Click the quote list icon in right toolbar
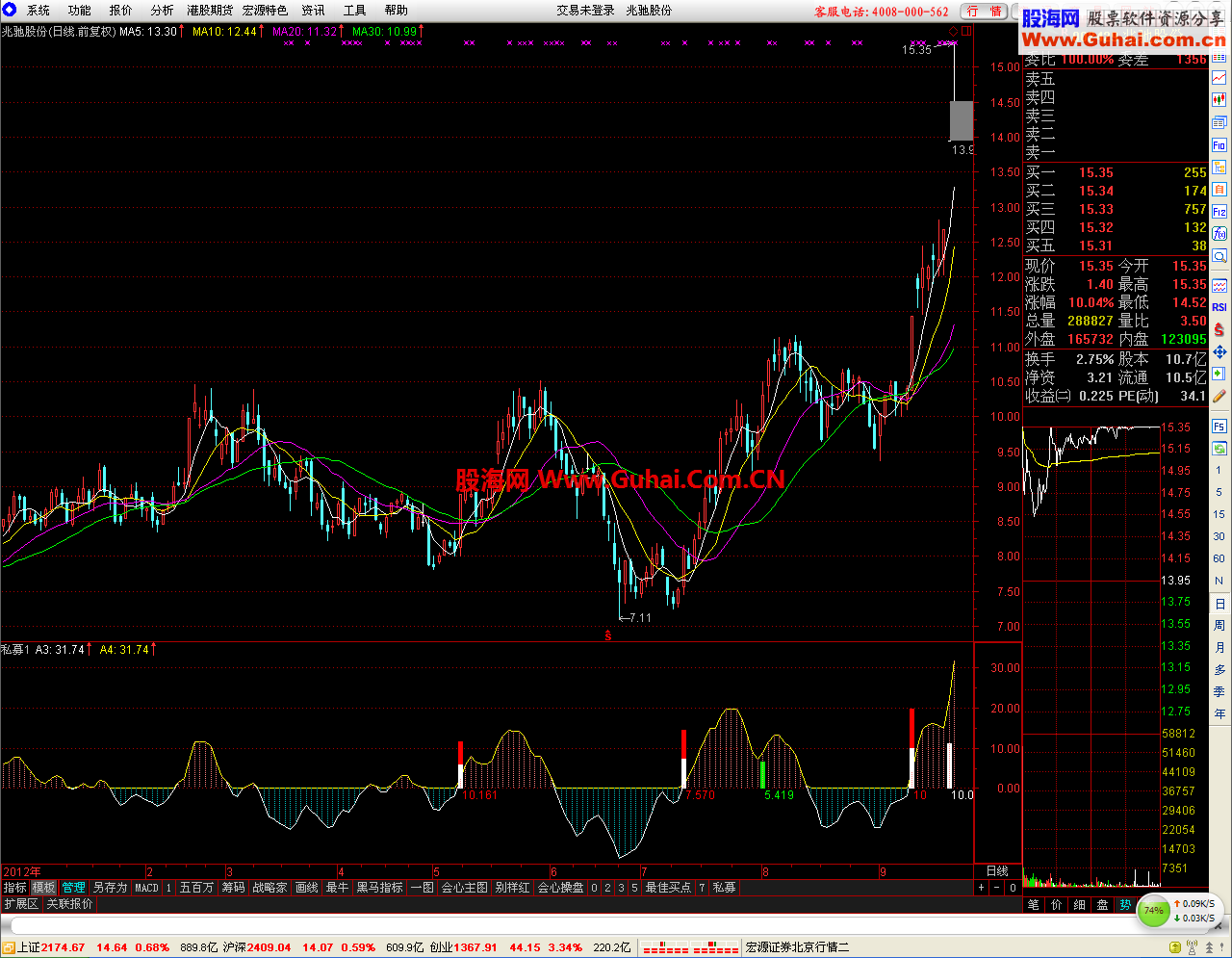Viewport: 1232px width, 958px height. point(1219,58)
